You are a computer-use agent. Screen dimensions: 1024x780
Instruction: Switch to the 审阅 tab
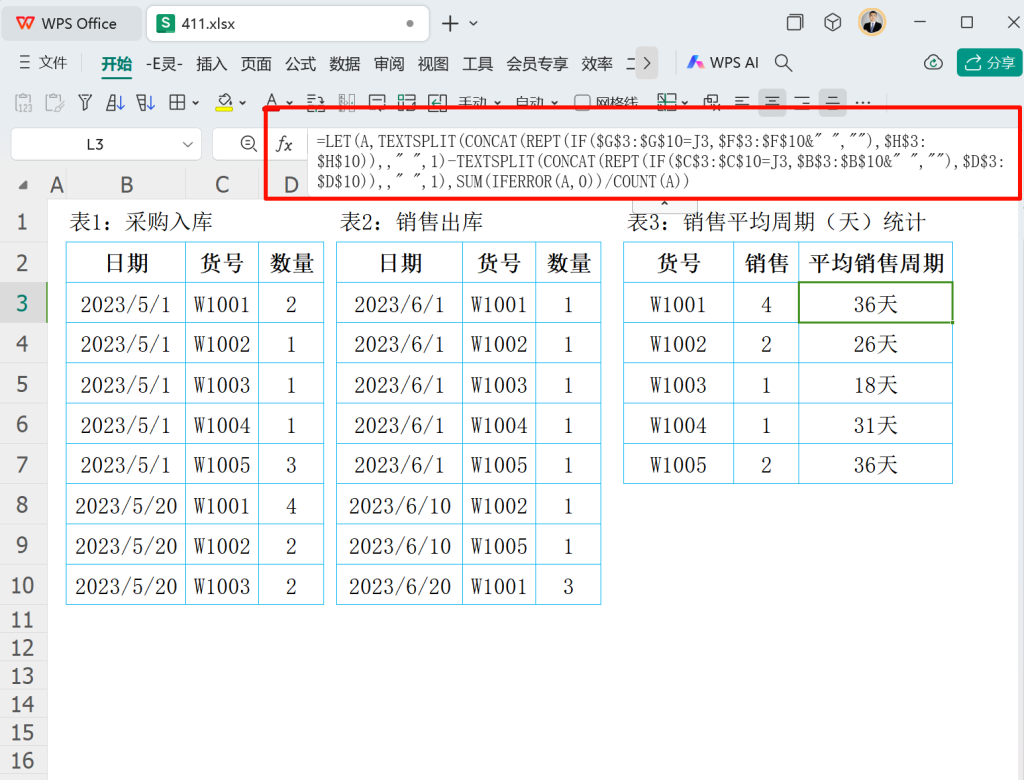tap(389, 63)
